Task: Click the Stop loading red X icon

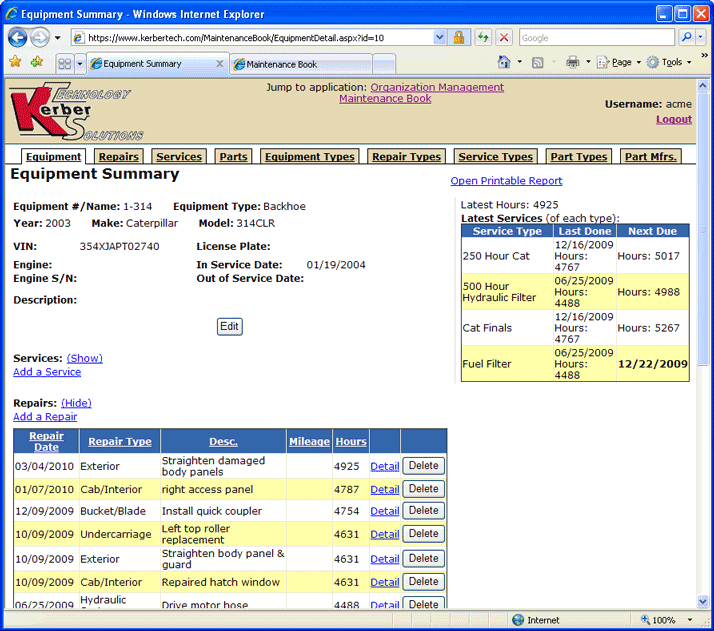Action: tap(504, 38)
